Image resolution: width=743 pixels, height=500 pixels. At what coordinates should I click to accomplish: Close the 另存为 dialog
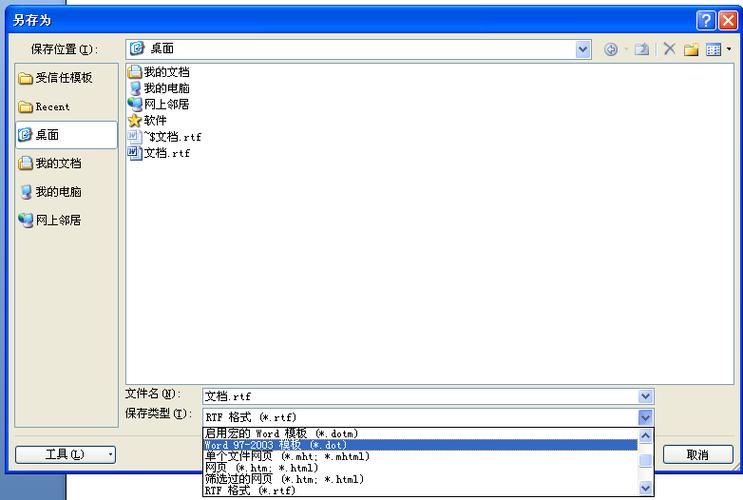tap(728, 20)
